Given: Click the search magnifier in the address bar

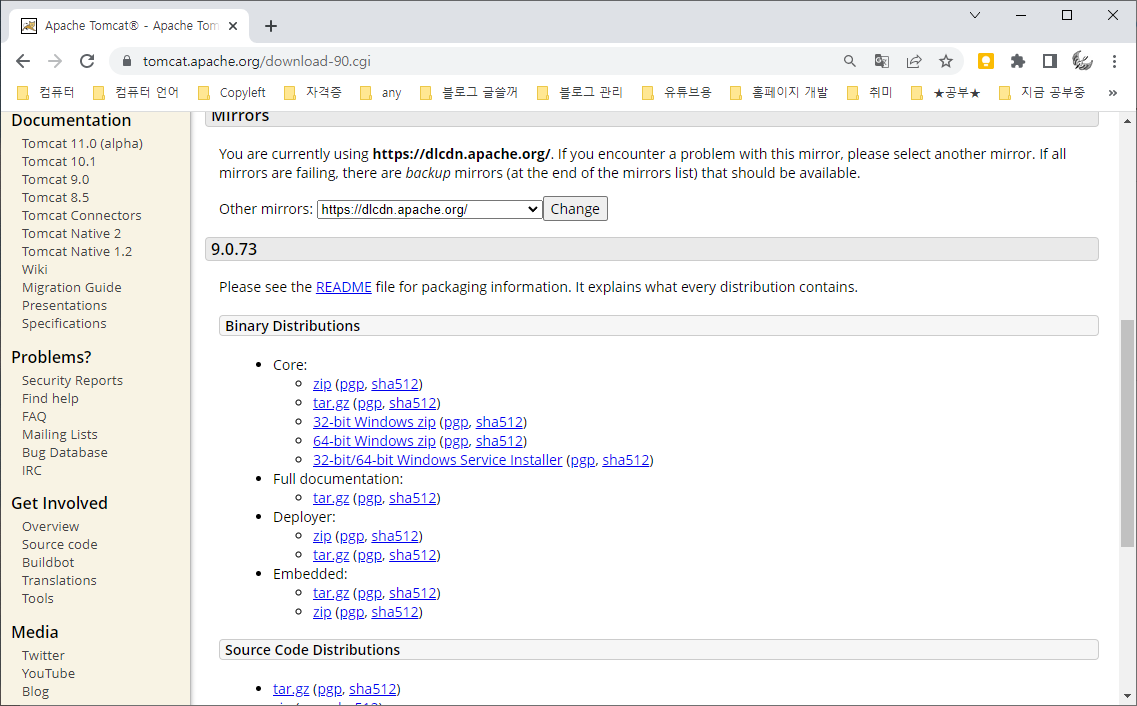Looking at the screenshot, I should (x=850, y=62).
